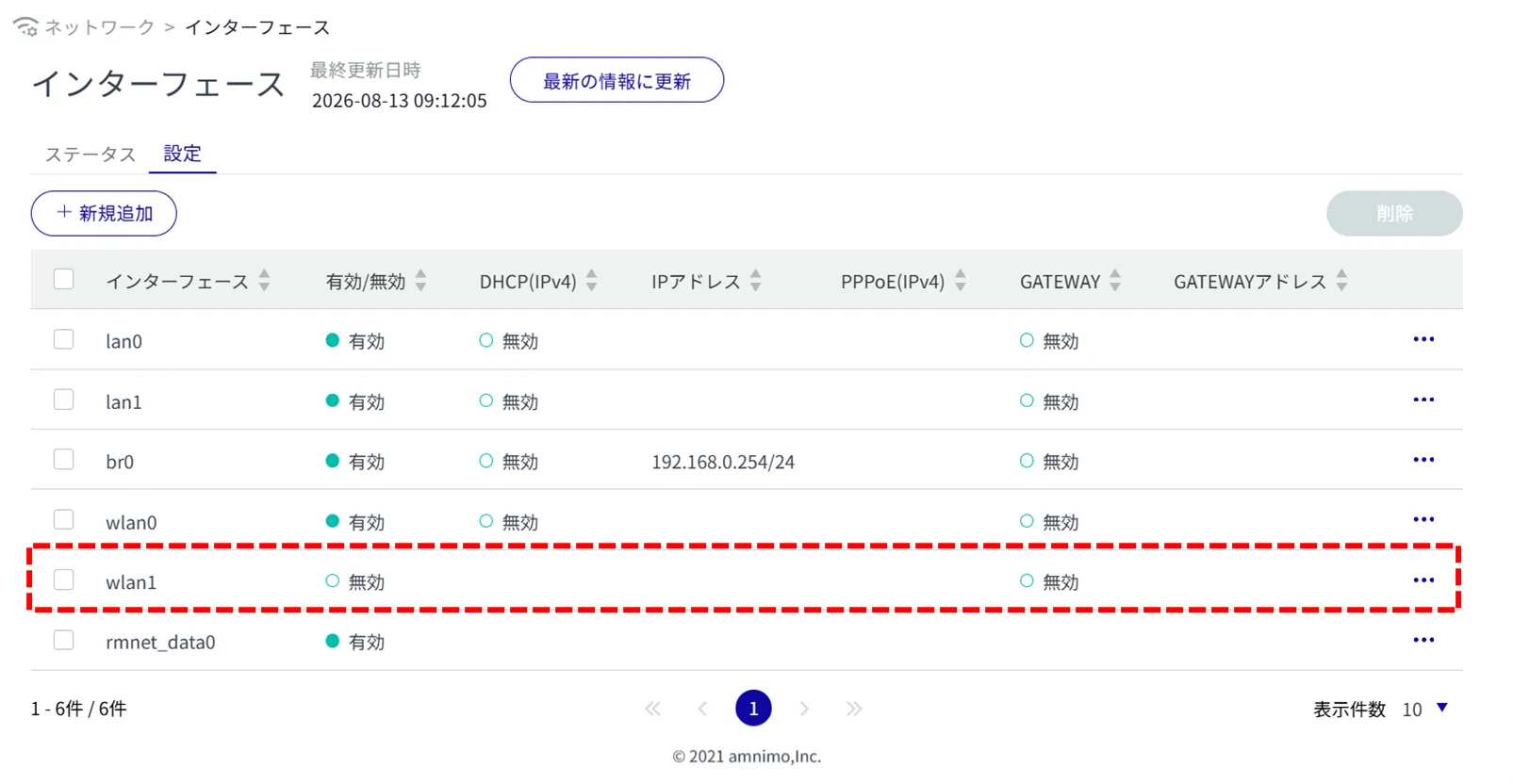Click the 削除 button
1513x784 pixels.
[1394, 213]
